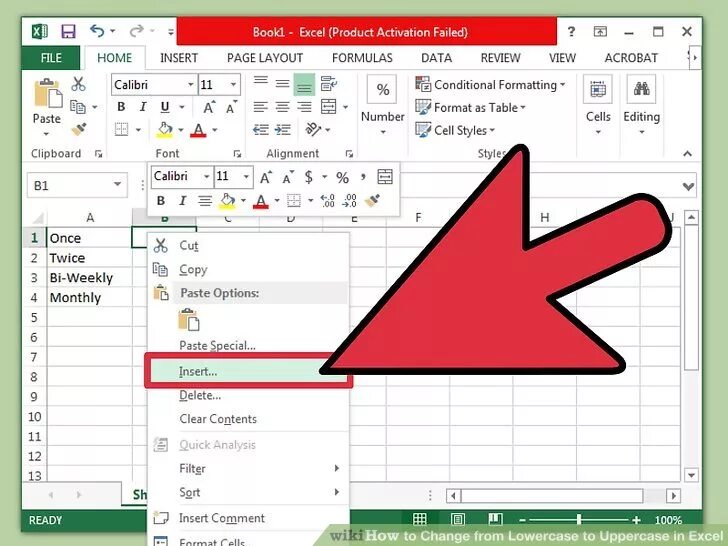The width and height of the screenshot is (728, 546).
Task: Switch to Normal view in status bar
Action: click(x=420, y=519)
